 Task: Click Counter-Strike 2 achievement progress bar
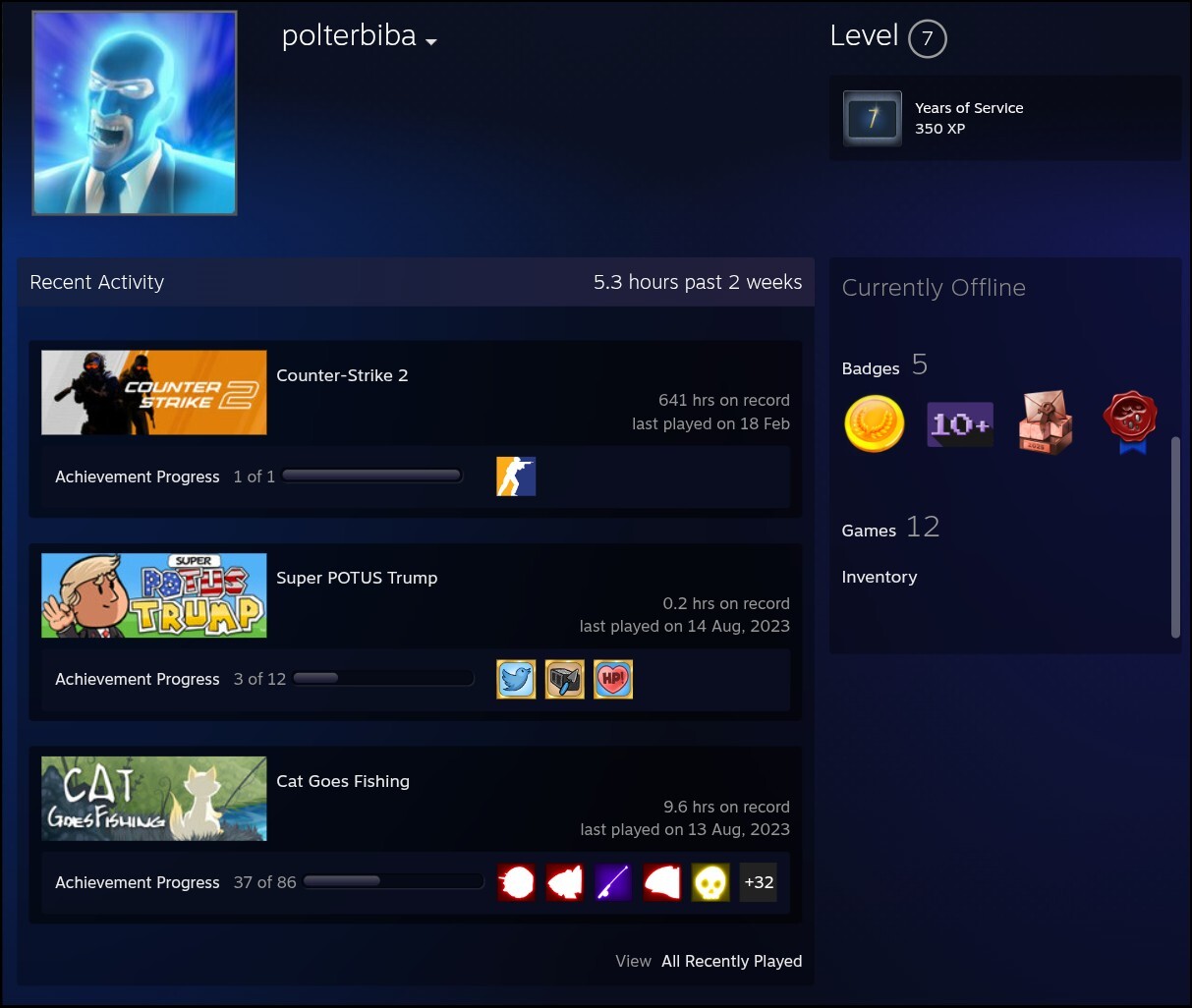(371, 476)
